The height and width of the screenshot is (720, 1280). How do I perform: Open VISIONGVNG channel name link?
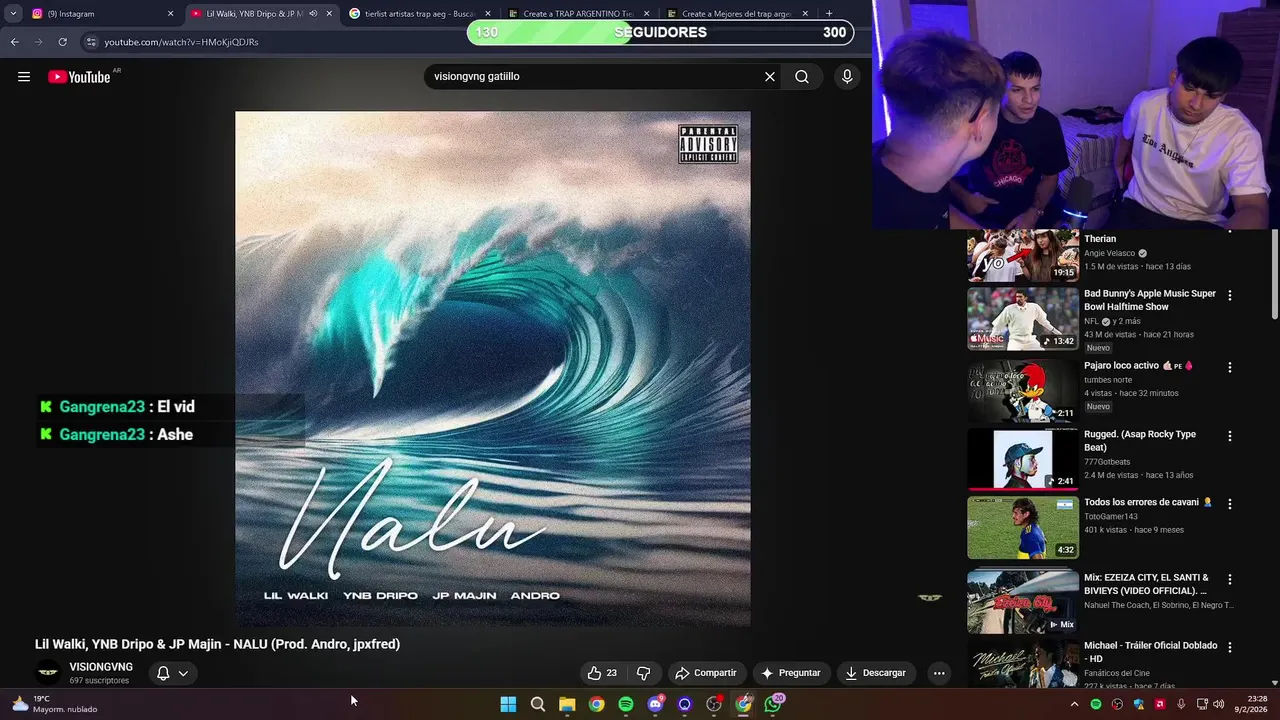[x=101, y=667]
